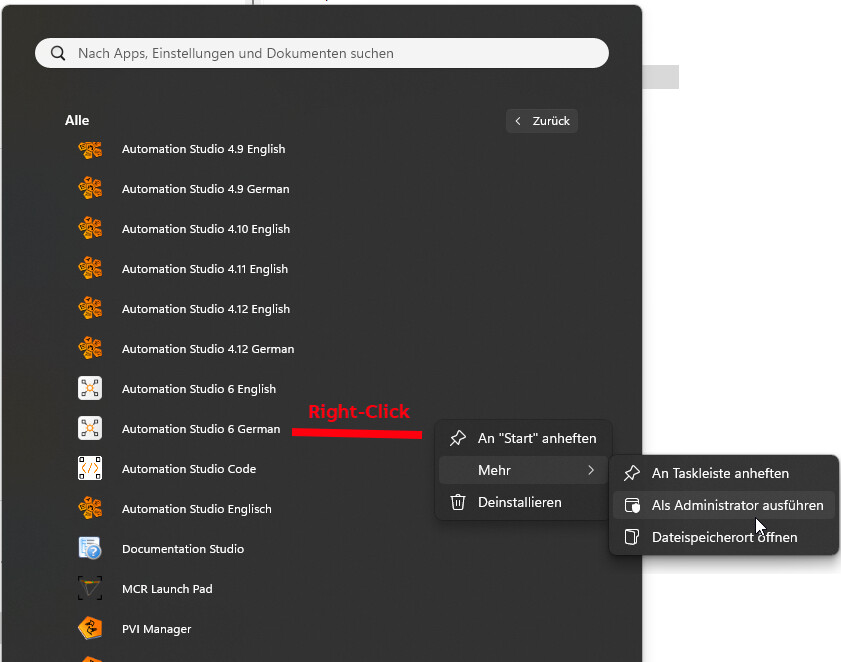841x662 pixels.
Task: Start Automation Studio 4.12 English label
Action: [206, 309]
